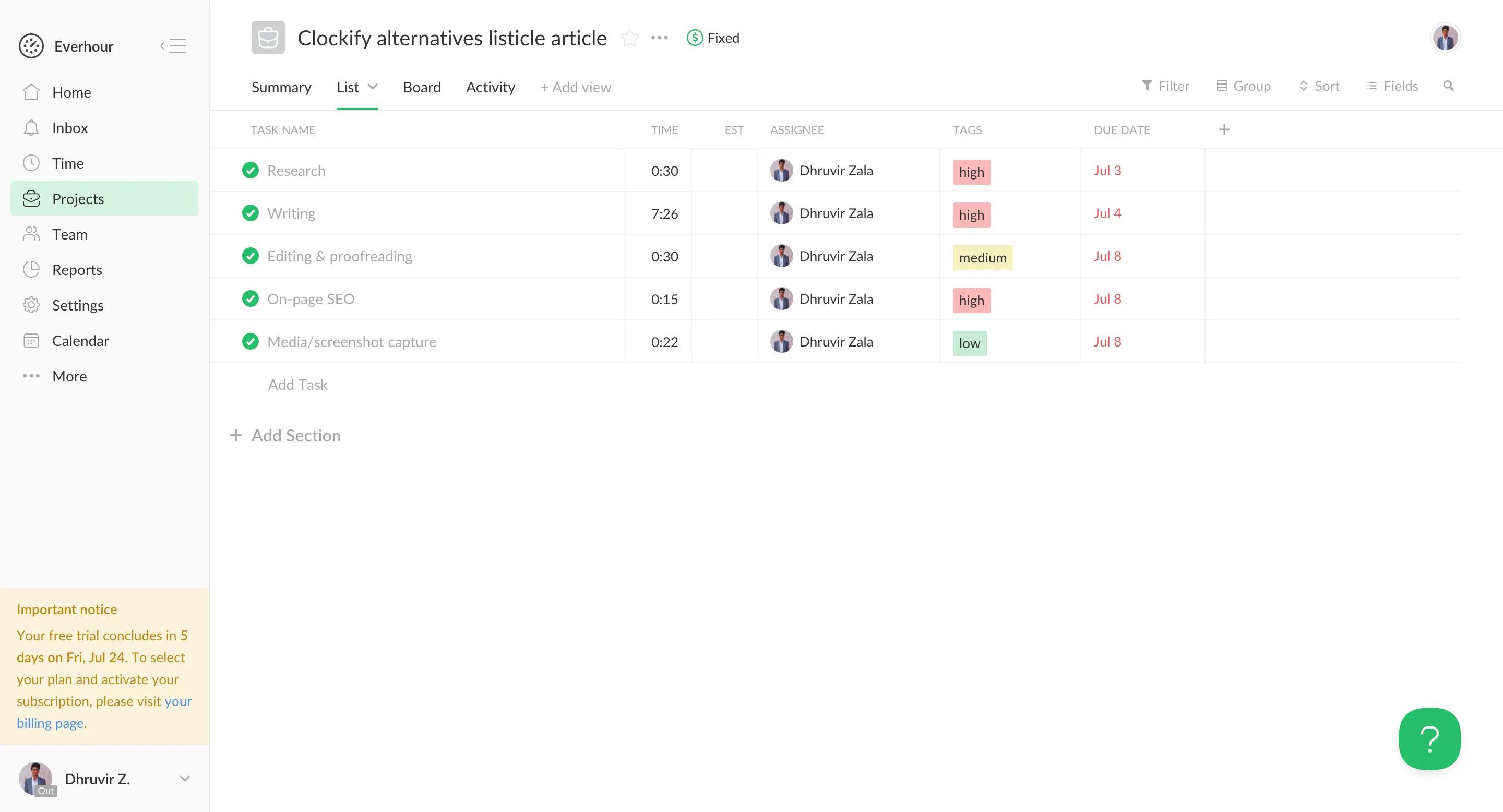
Task: Click Dhruvir Zala name in On-page SEO row
Action: tap(836, 298)
